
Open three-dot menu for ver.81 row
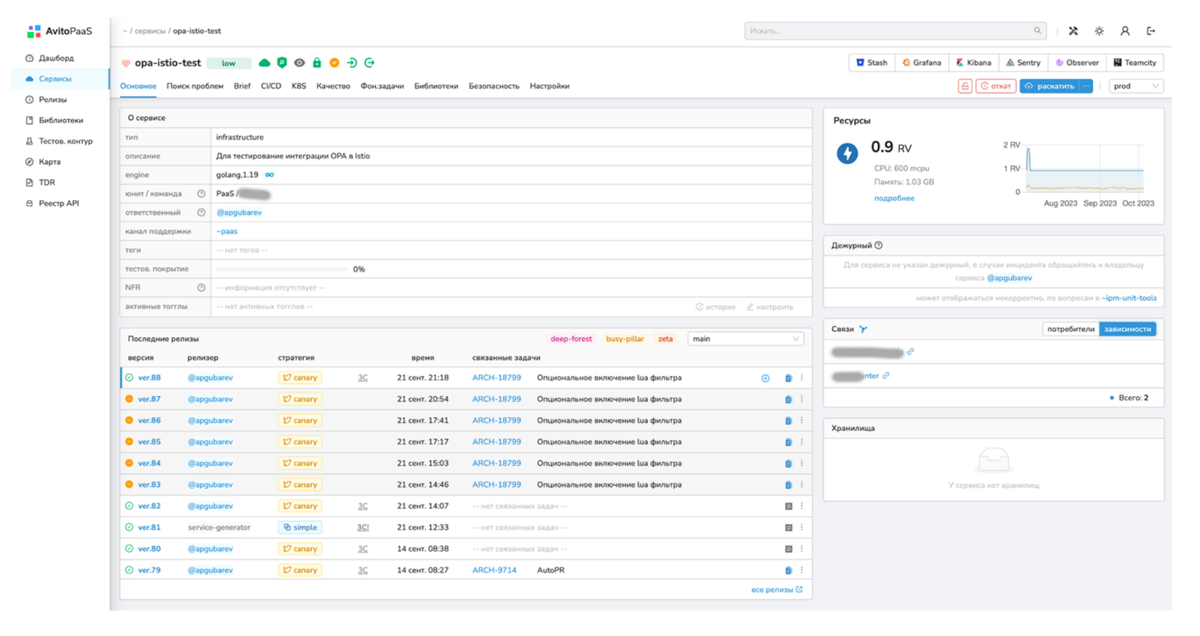coord(801,527)
